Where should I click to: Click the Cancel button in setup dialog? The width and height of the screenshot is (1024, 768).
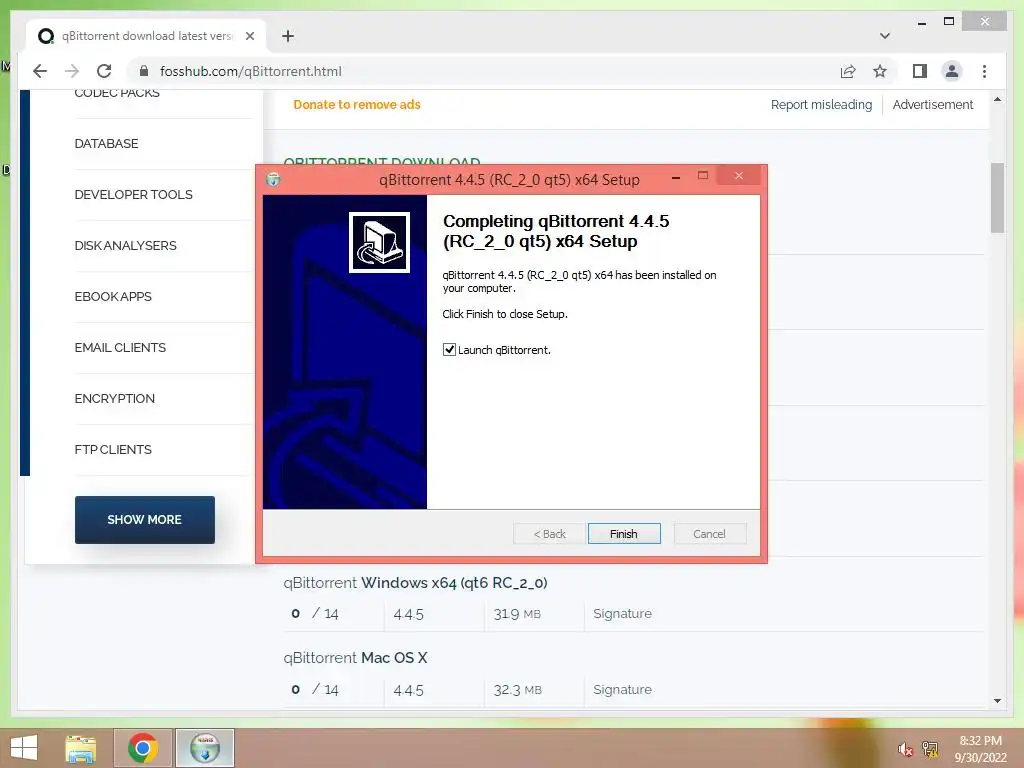pyautogui.click(x=709, y=534)
